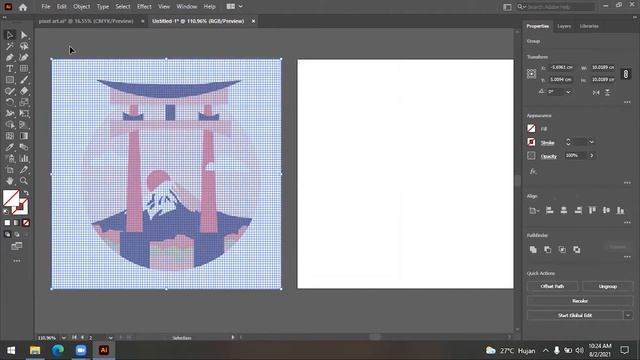Switch to the Libraries tab
This screenshot has width=640, height=360.
(589, 26)
